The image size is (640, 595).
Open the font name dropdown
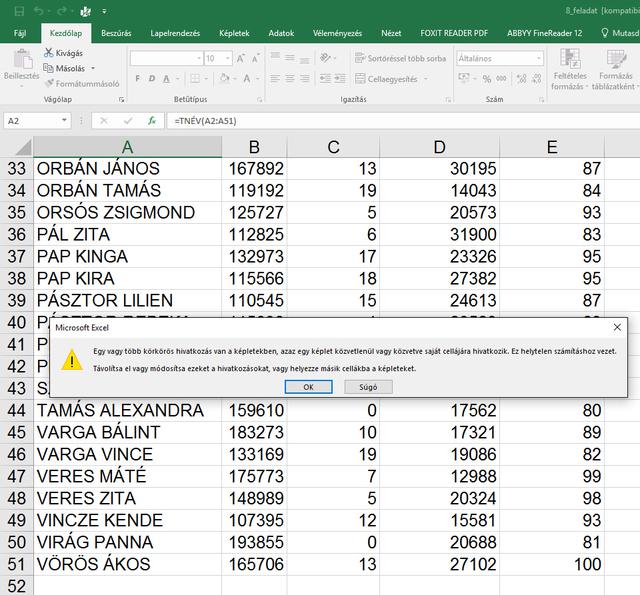point(199,58)
